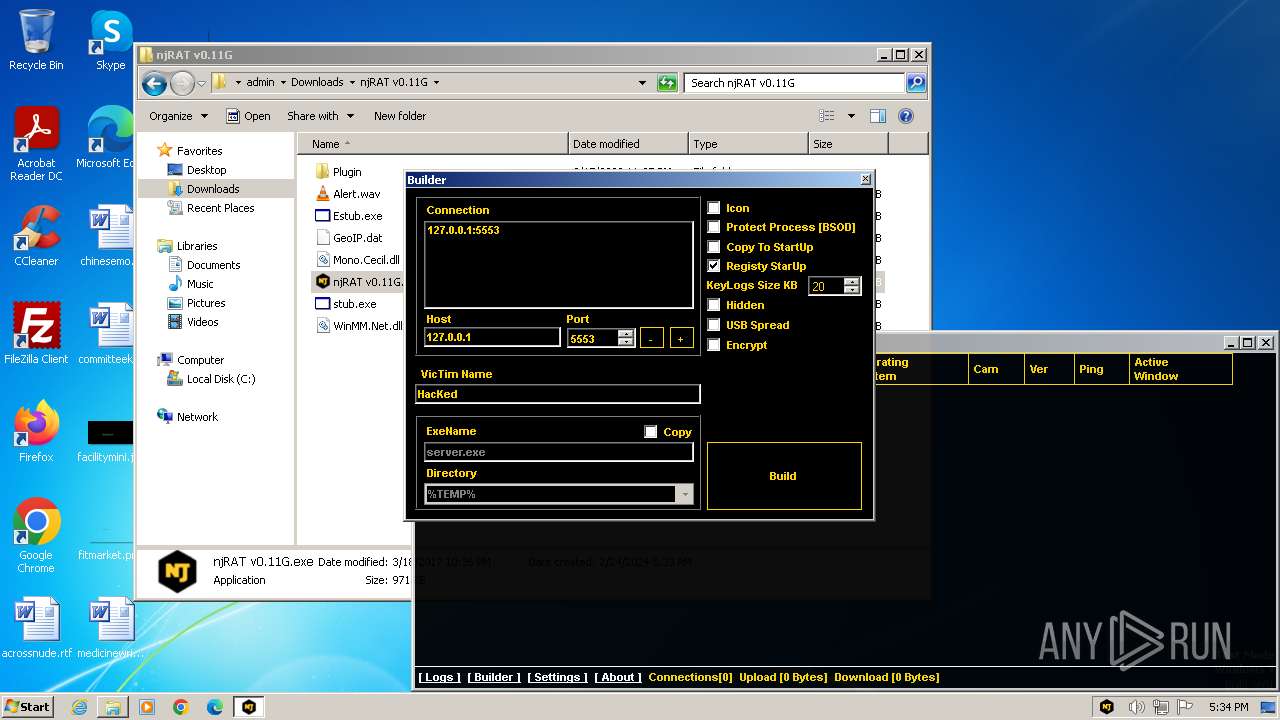Click New folder button
1280x720 pixels.
tap(400, 116)
